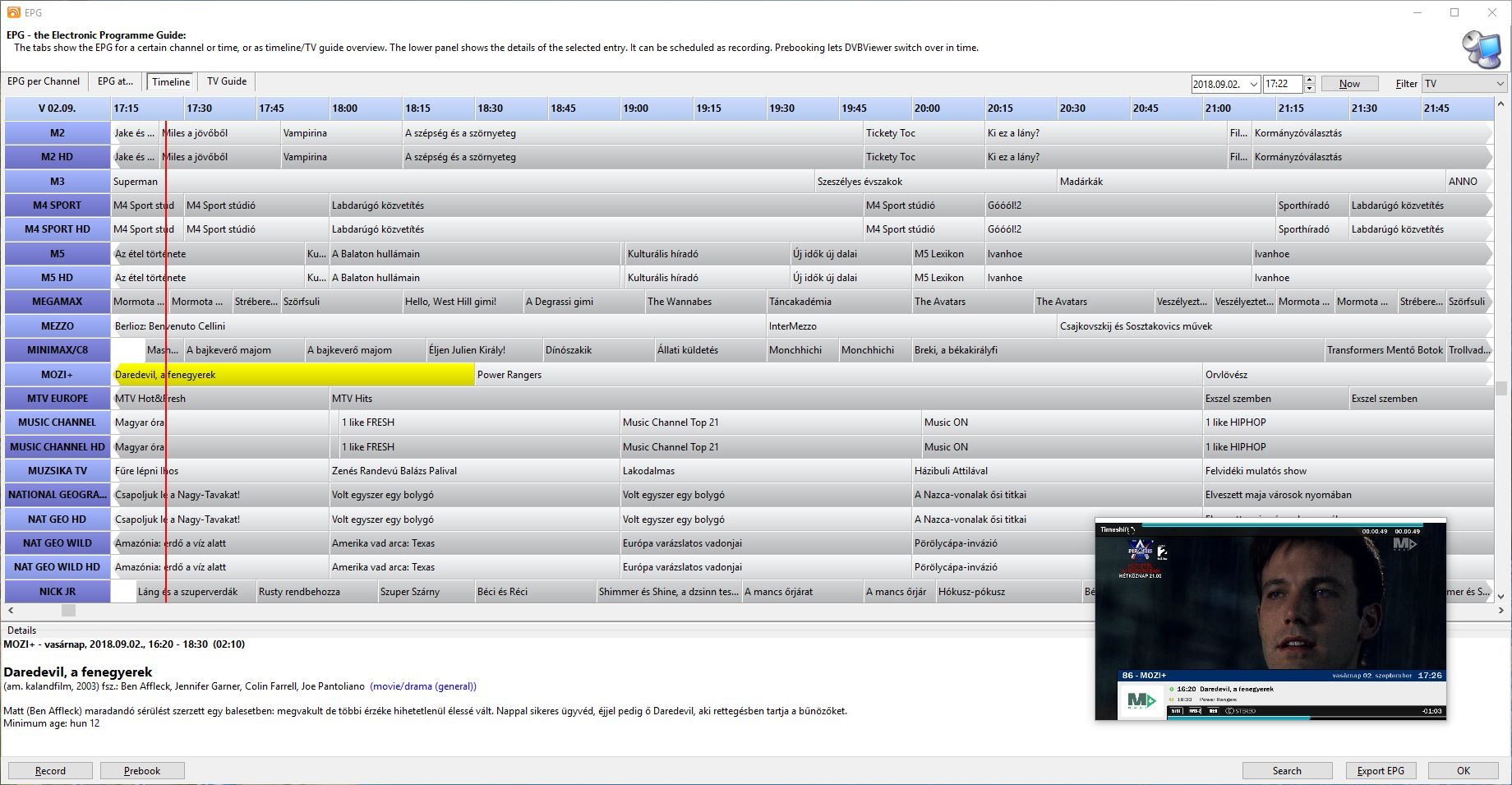Image resolution: width=1512 pixels, height=785 pixels.
Task: Decrease time using spinner down arrow
Action: (x=1310, y=88)
